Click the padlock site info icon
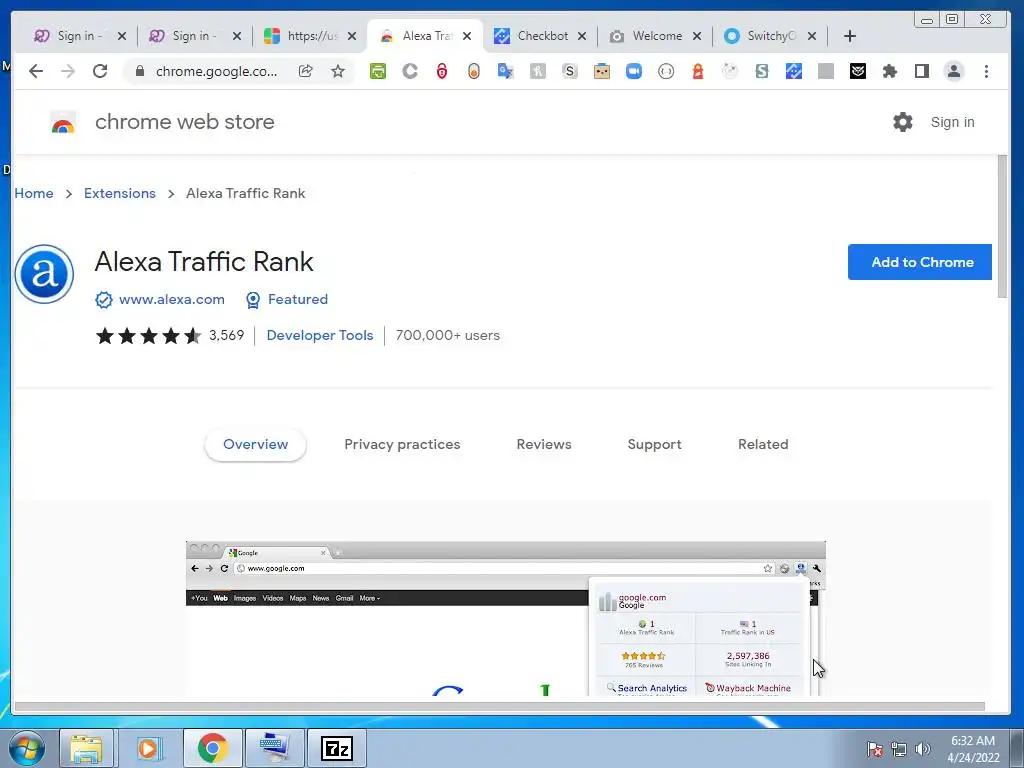Image resolution: width=1024 pixels, height=768 pixels. [x=140, y=71]
